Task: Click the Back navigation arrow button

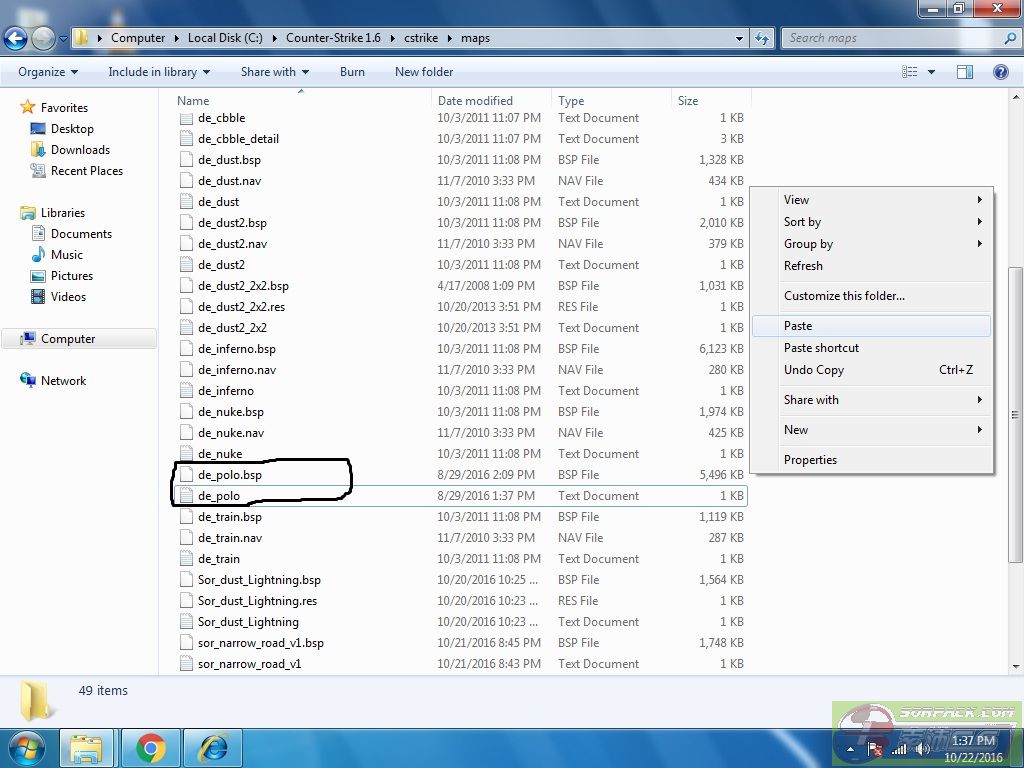Action: [x=15, y=39]
